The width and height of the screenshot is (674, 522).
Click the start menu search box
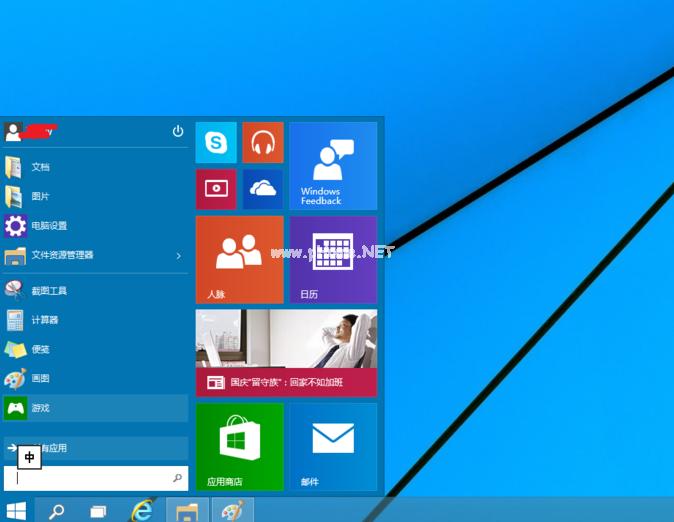[96, 478]
